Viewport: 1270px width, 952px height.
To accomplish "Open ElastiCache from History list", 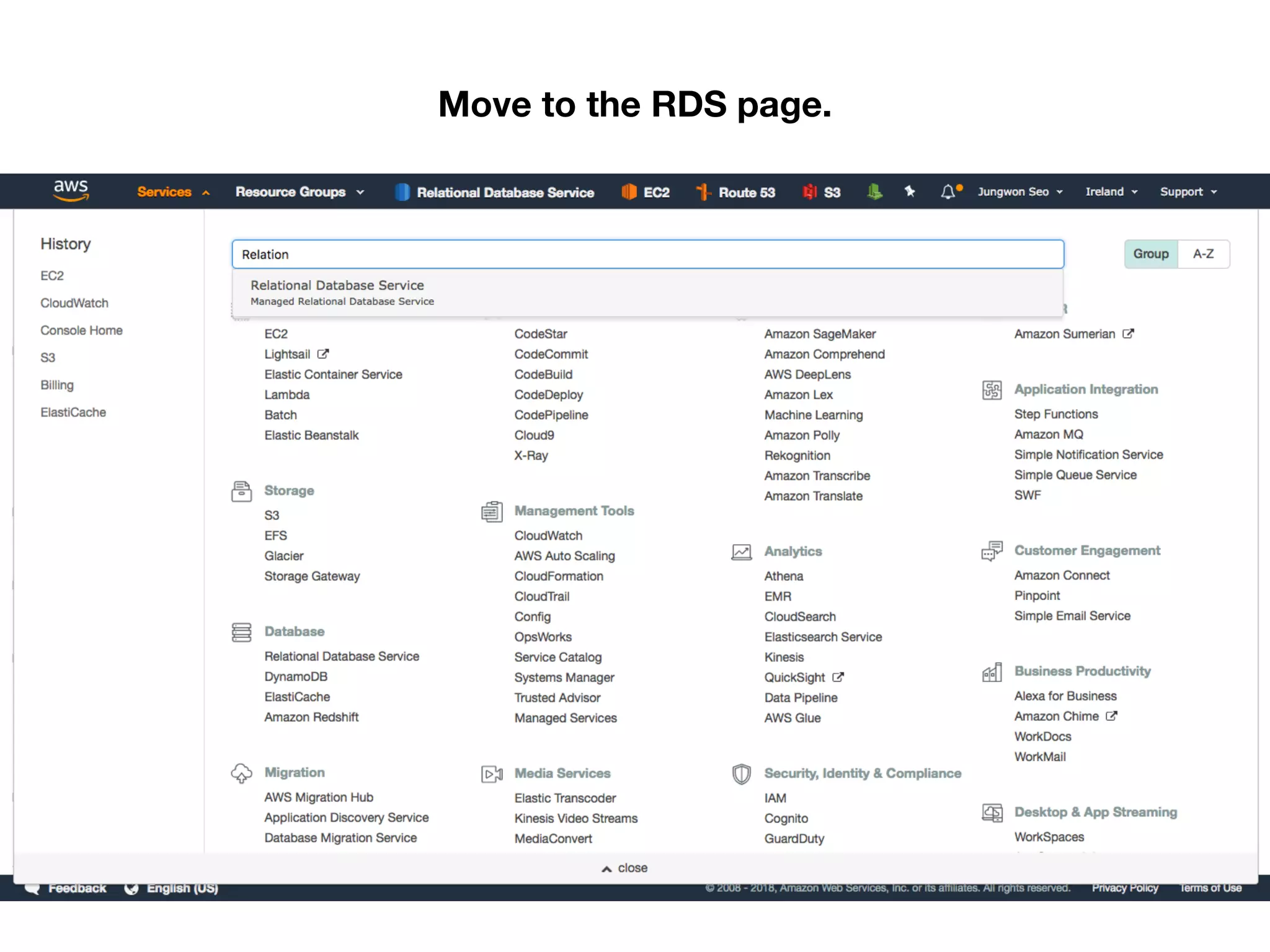I will click(73, 412).
